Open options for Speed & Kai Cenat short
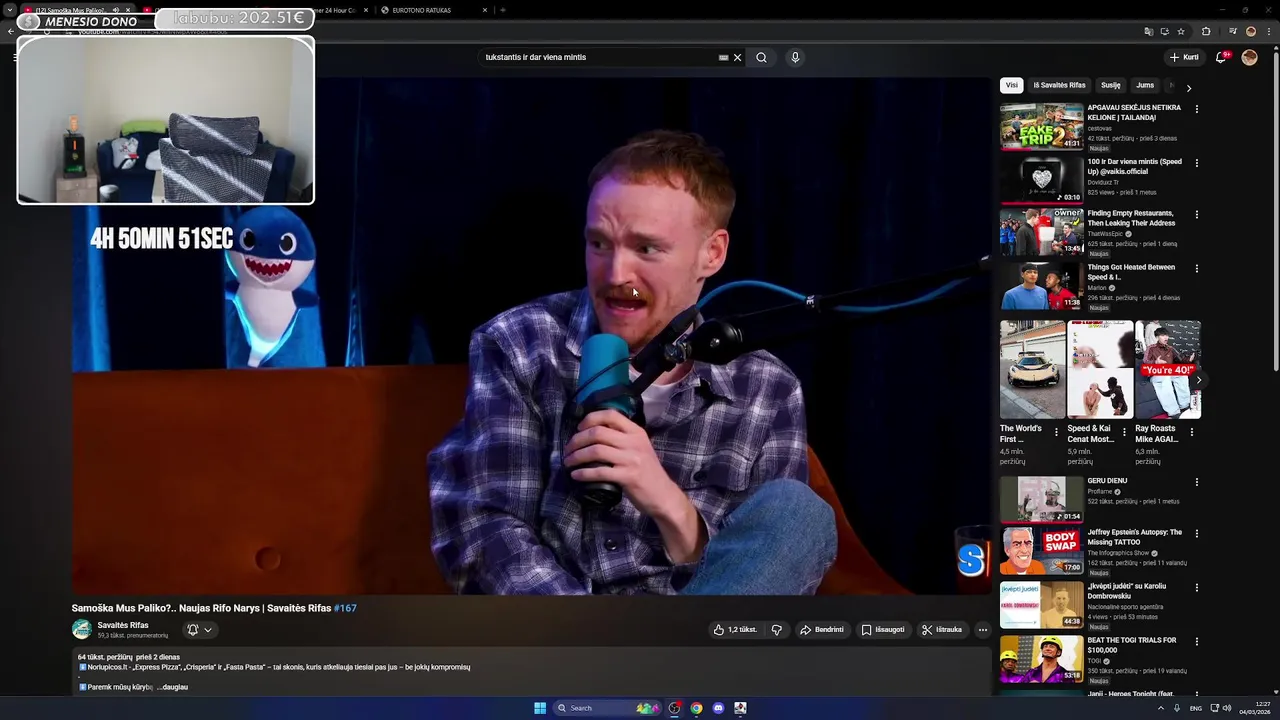 (x=1123, y=433)
